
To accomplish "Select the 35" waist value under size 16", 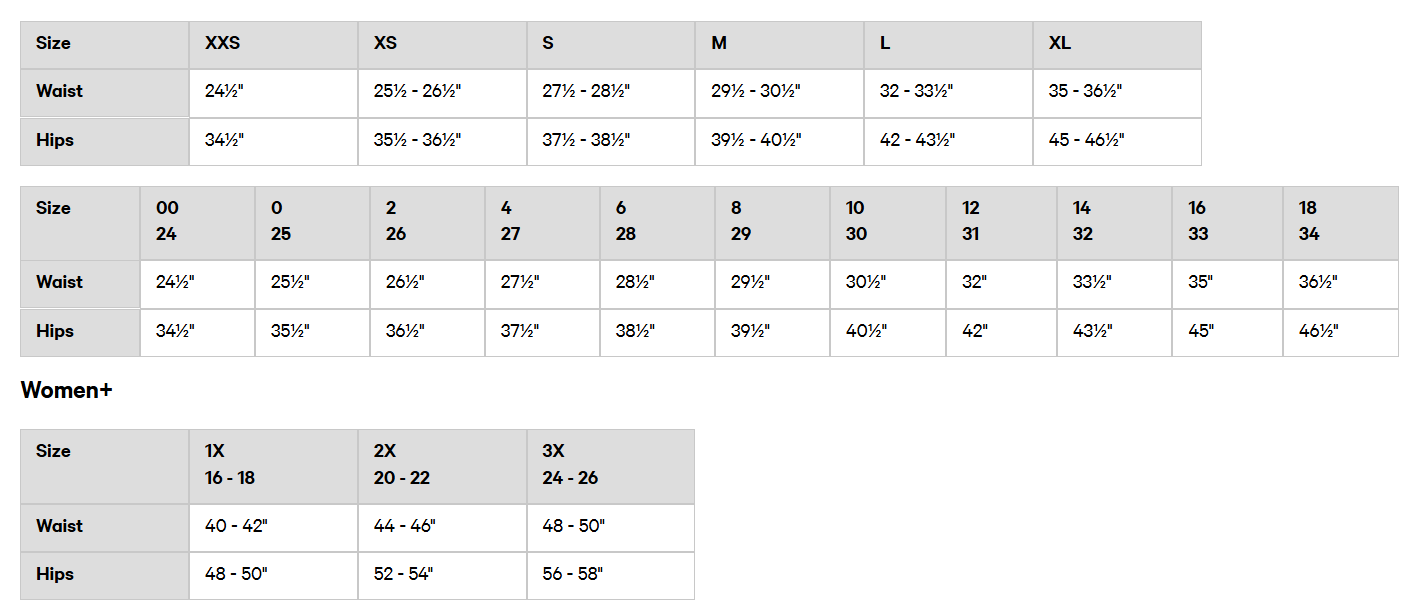I will point(1227,284).
